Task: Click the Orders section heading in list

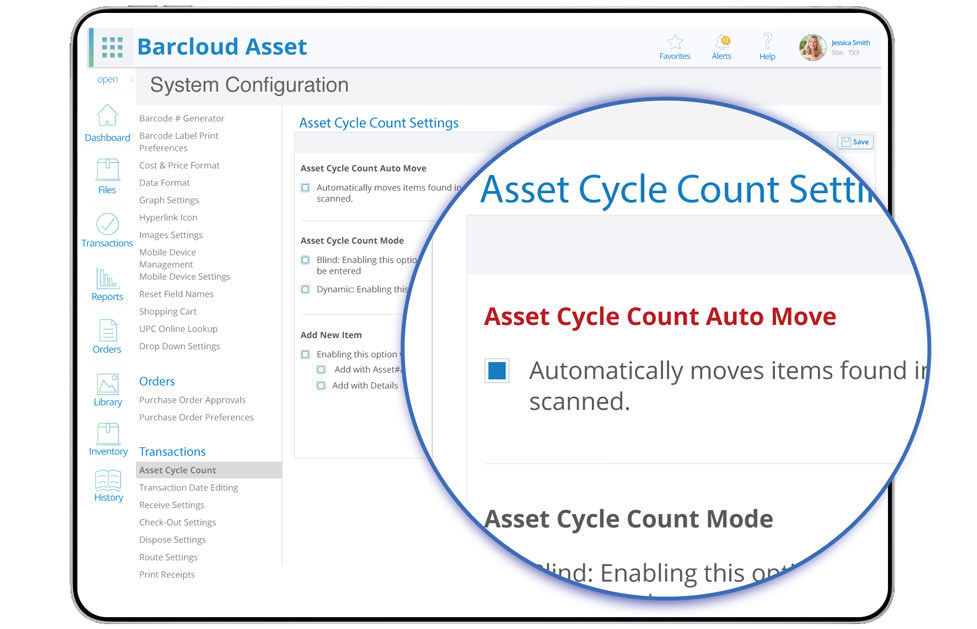Action: click(156, 382)
